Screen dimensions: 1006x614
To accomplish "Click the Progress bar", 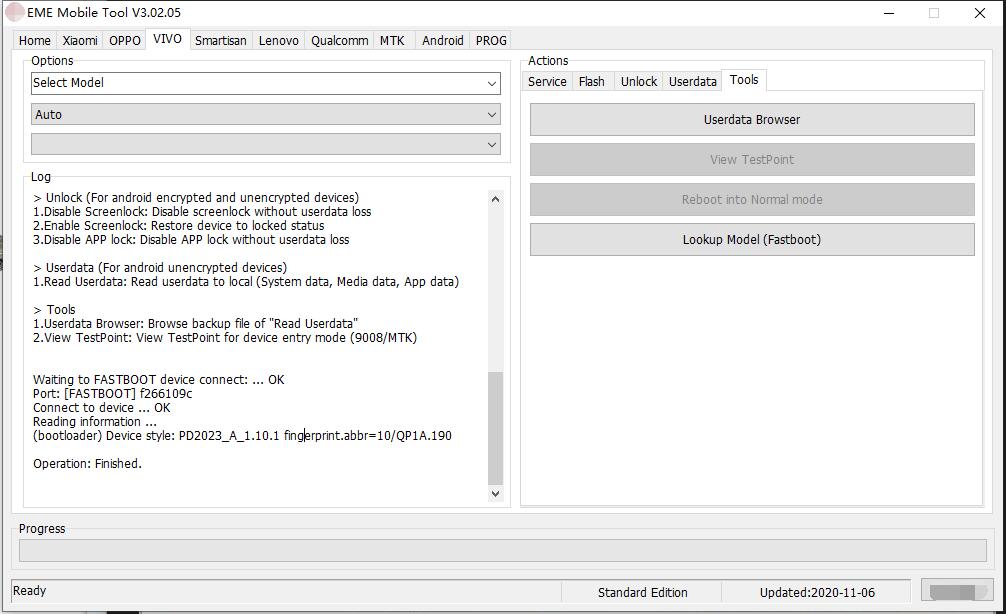I will click(502, 550).
